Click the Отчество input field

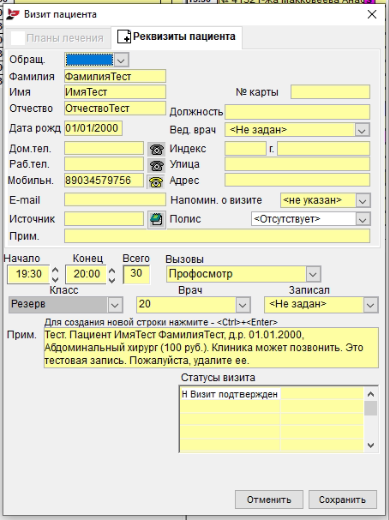point(115,108)
